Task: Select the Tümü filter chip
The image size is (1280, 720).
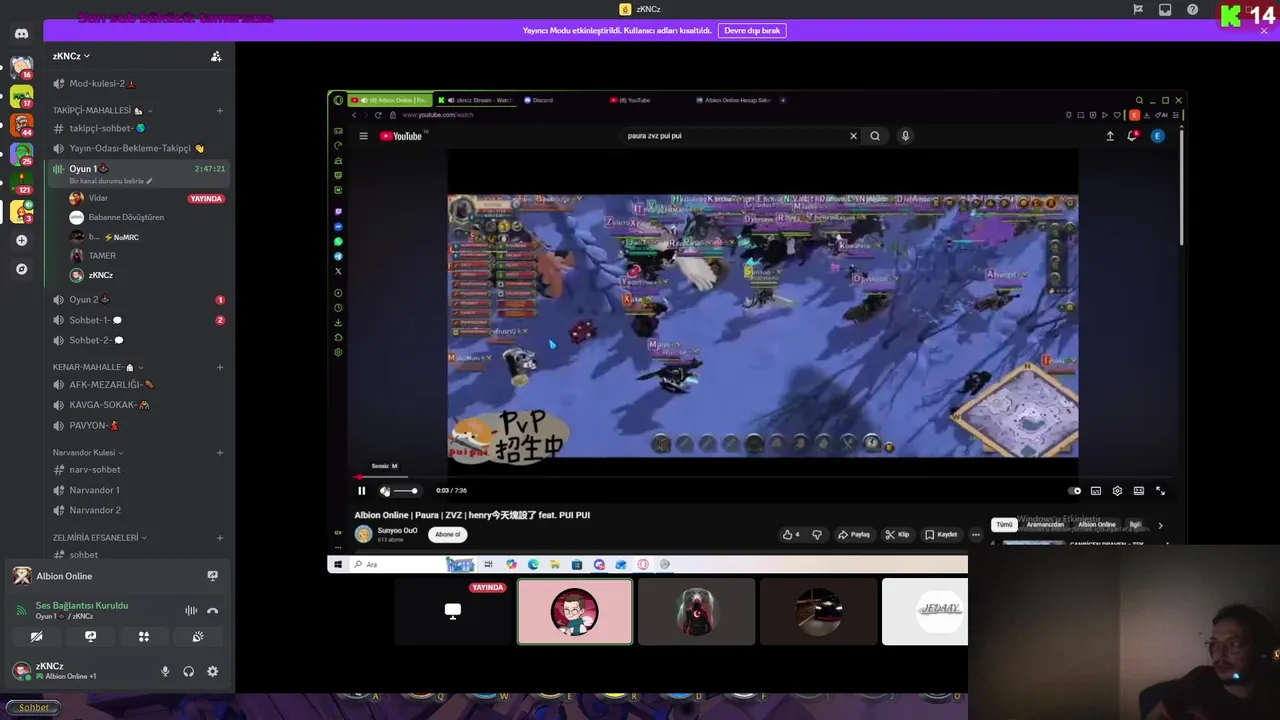Action: point(1004,525)
